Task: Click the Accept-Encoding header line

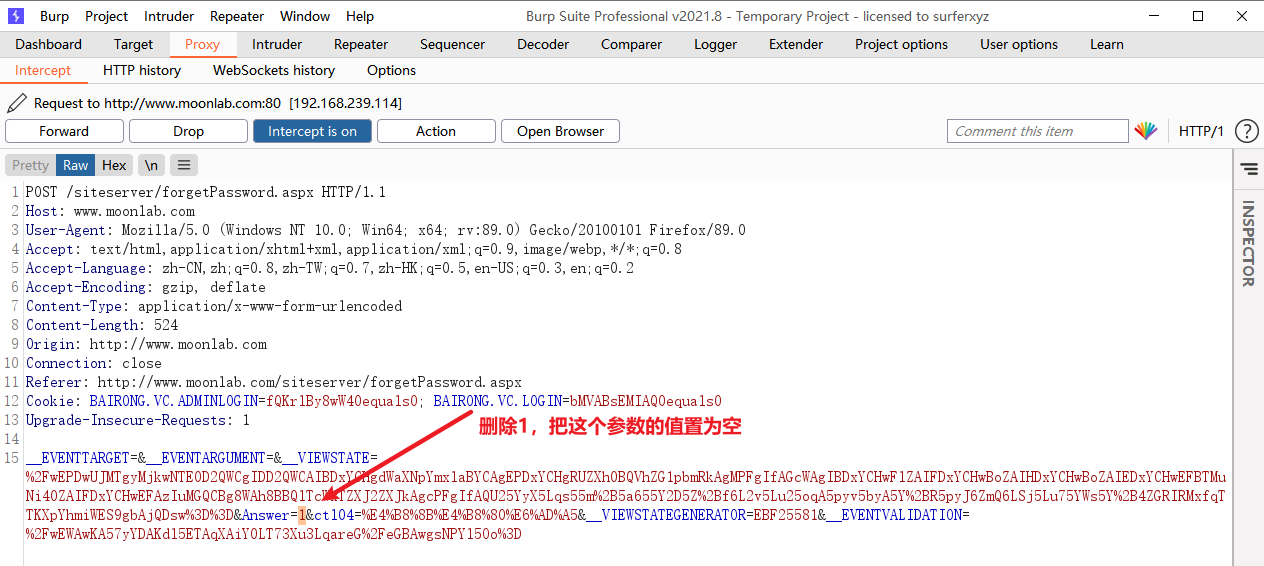Action: tap(146, 287)
